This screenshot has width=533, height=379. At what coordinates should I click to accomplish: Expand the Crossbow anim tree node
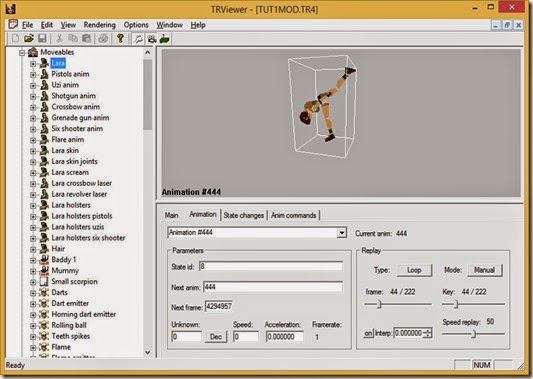click(33, 107)
